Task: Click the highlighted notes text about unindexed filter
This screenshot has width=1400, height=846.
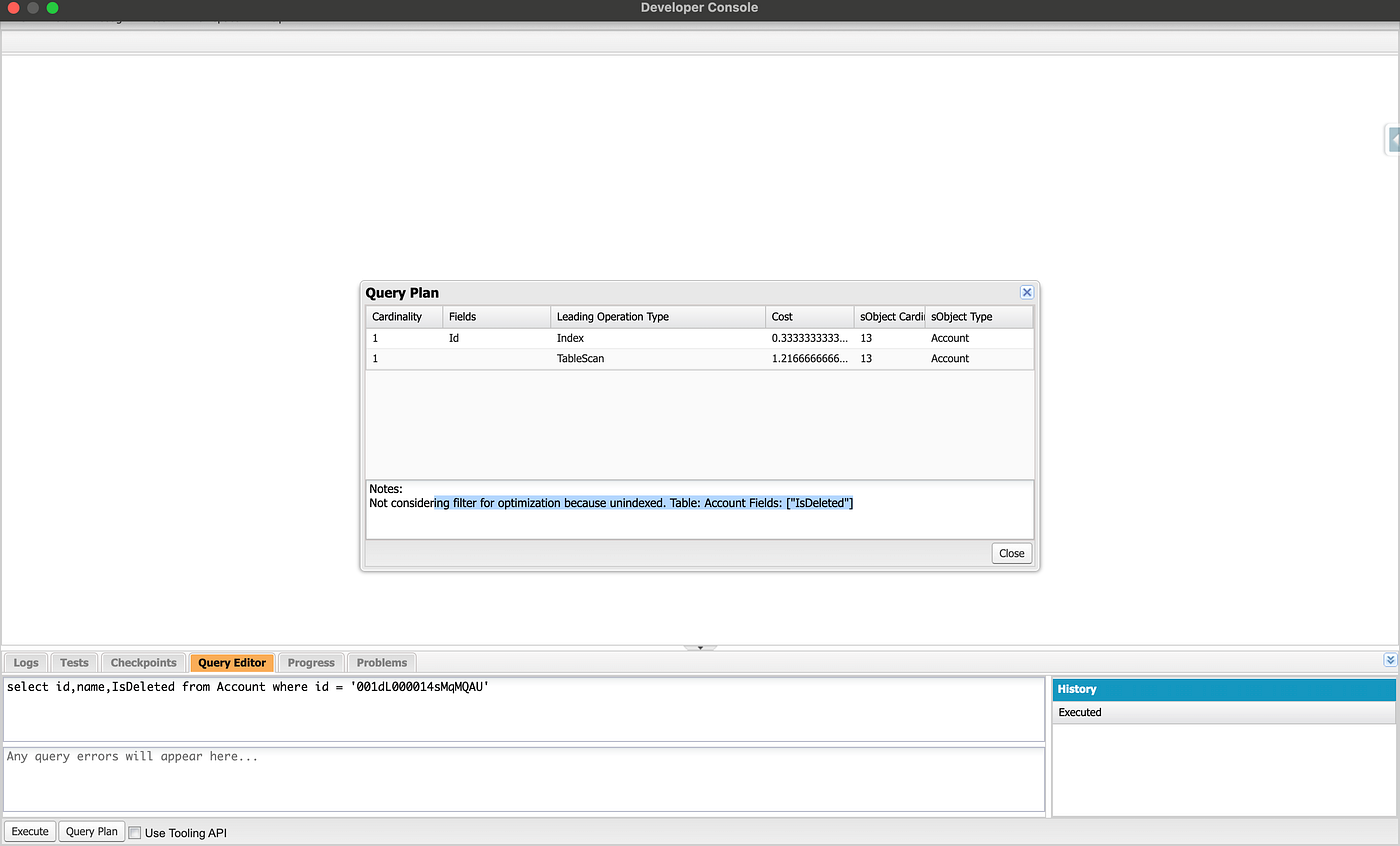Action: tap(643, 503)
